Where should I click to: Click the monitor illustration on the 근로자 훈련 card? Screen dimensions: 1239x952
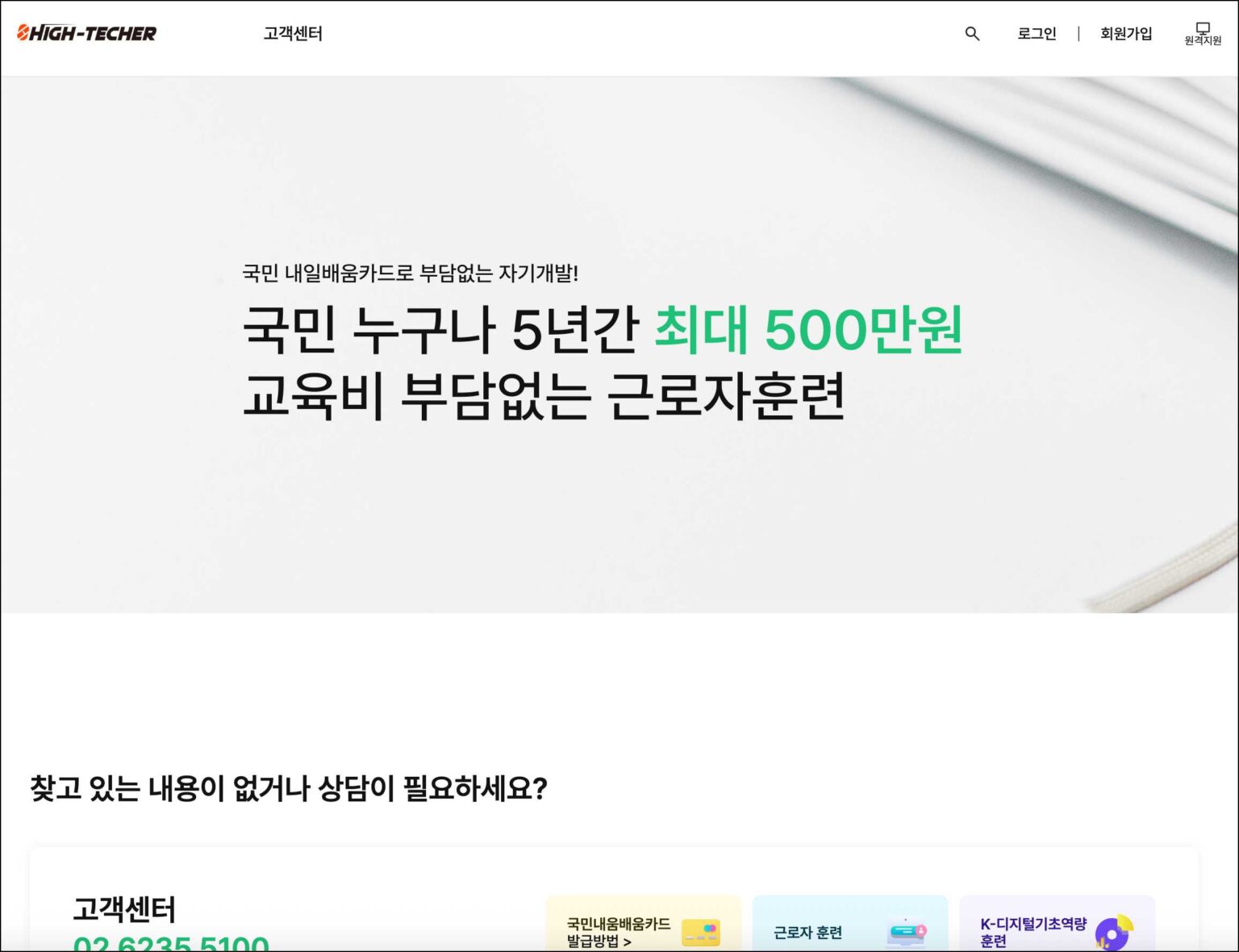click(x=906, y=932)
